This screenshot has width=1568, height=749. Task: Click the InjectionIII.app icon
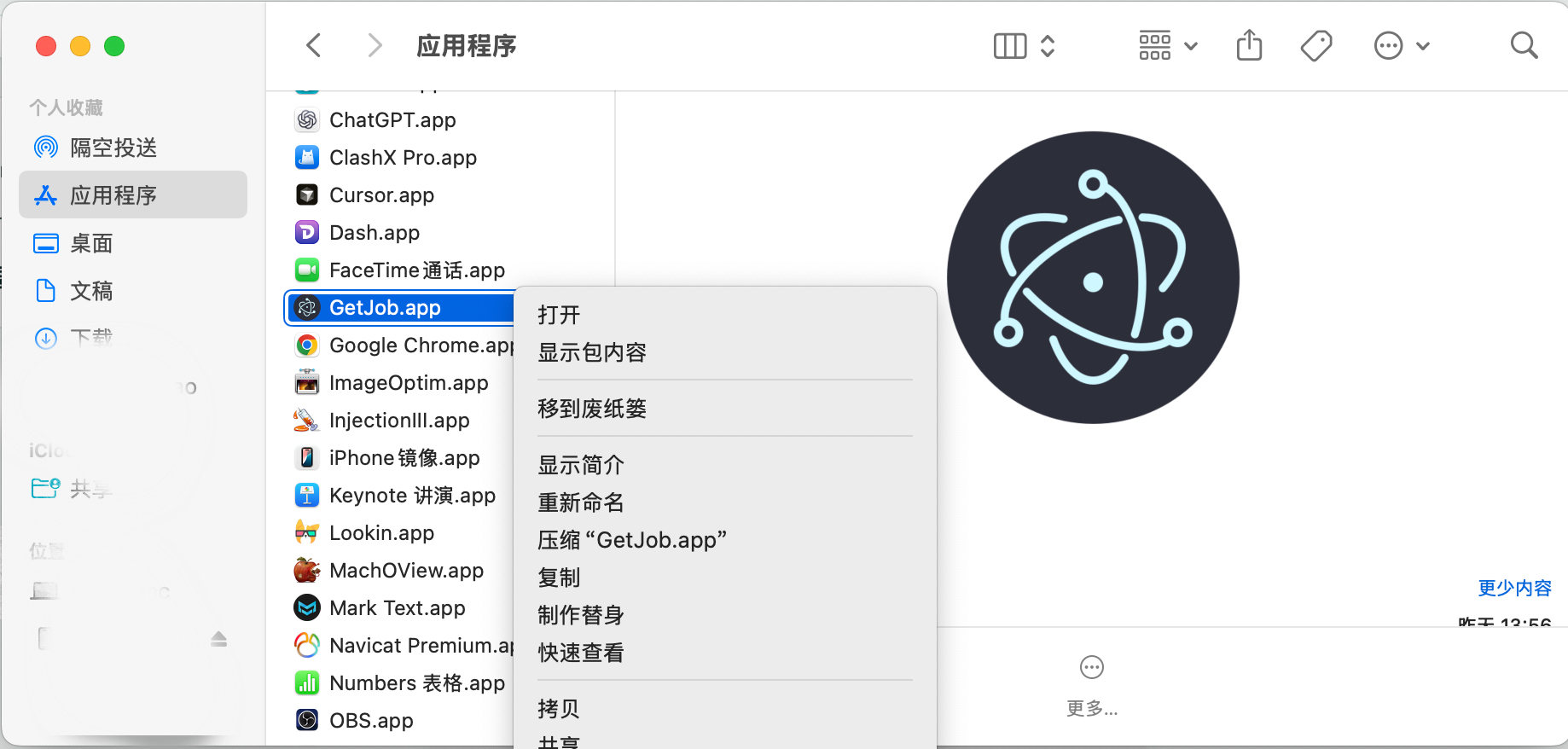tap(307, 421)
